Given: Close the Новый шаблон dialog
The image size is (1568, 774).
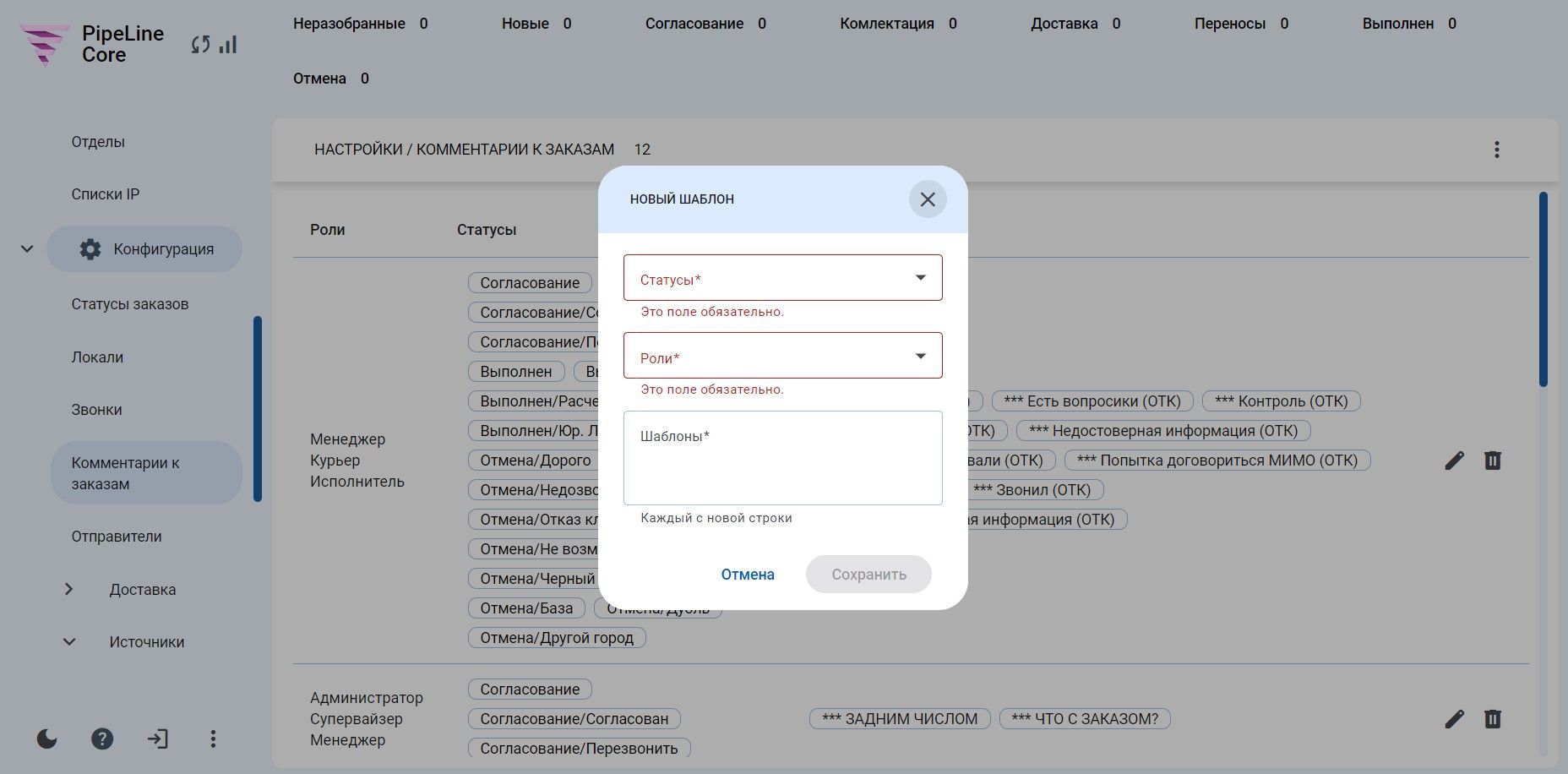Looking at the screenshot, I should coord(928,199).
